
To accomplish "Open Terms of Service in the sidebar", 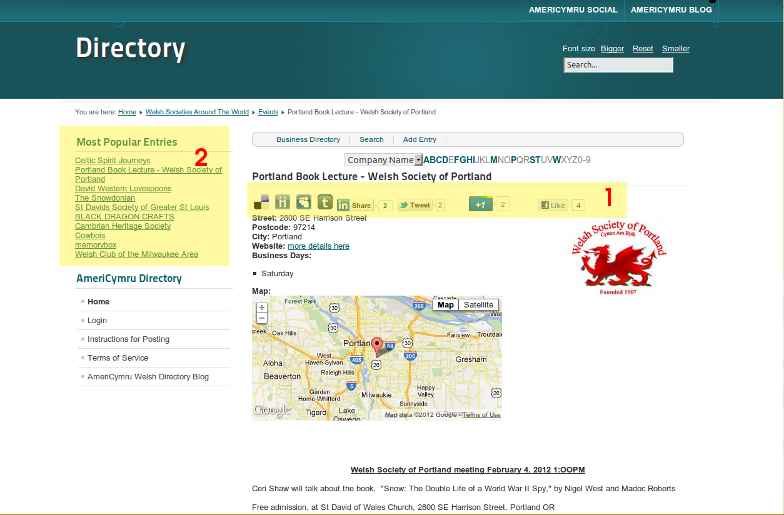I will (118, 358).
